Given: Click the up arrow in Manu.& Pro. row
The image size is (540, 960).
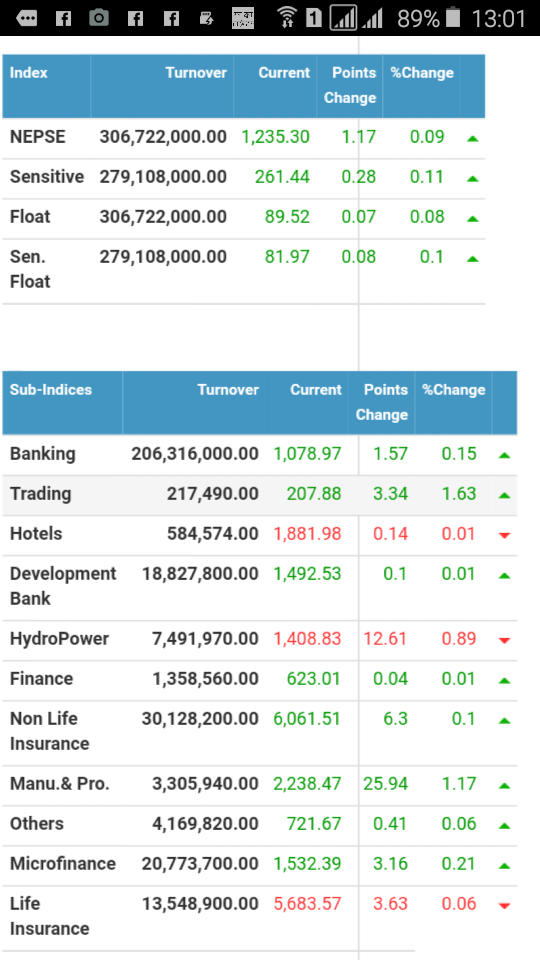Looking at the screenshot, I should coord(504,786).
